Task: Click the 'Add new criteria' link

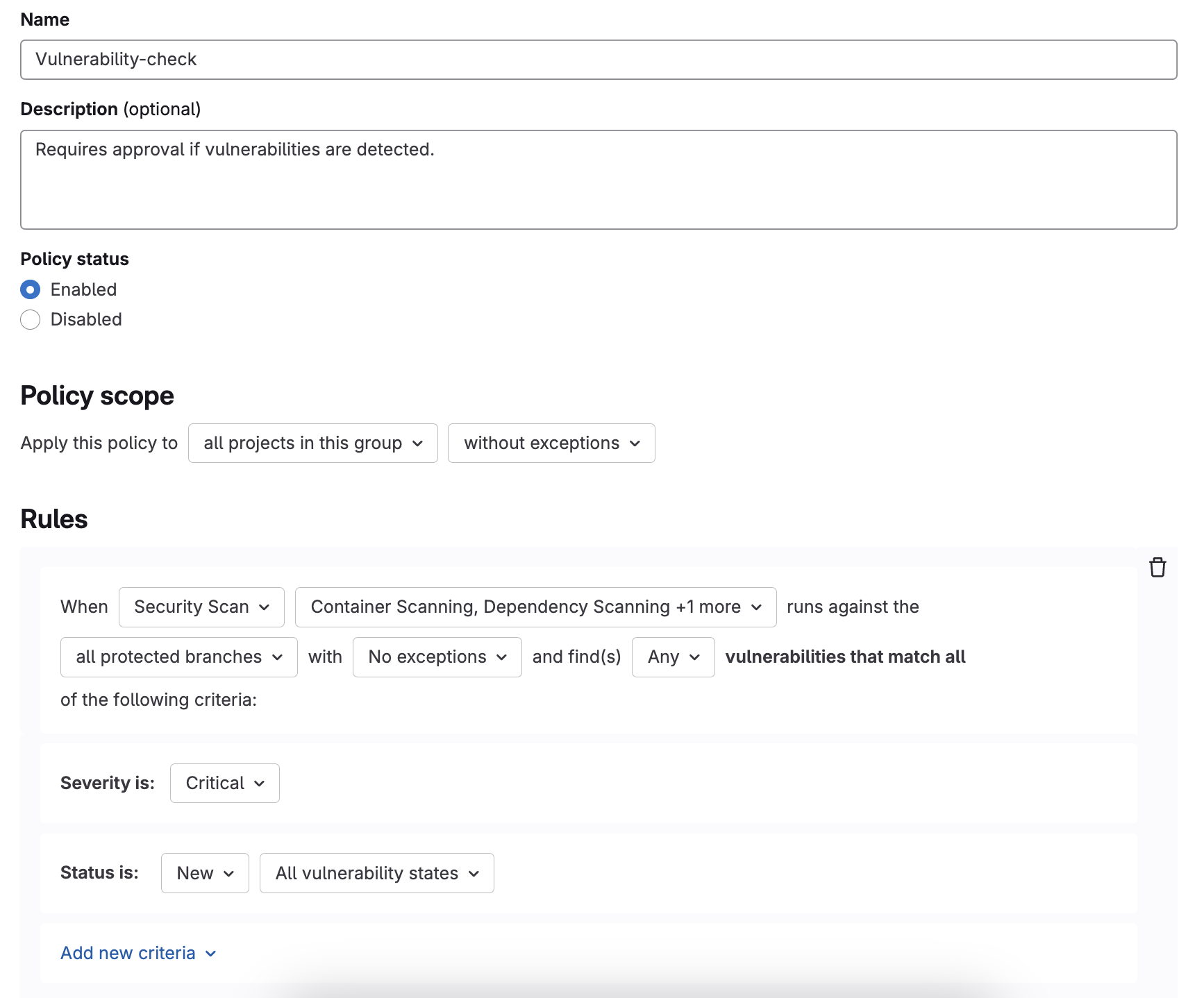Action: 128,953
